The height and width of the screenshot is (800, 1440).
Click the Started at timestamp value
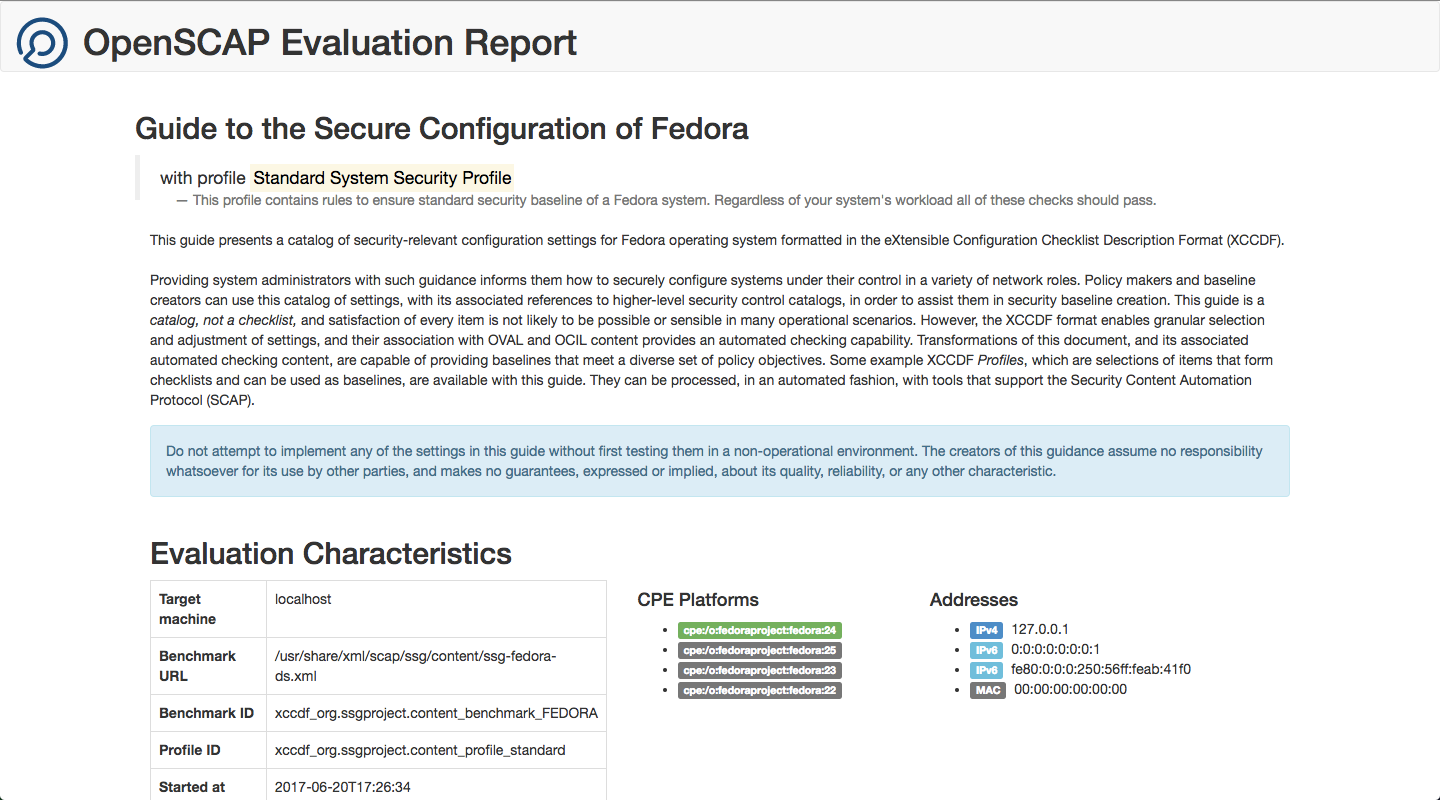pos(343,787)
